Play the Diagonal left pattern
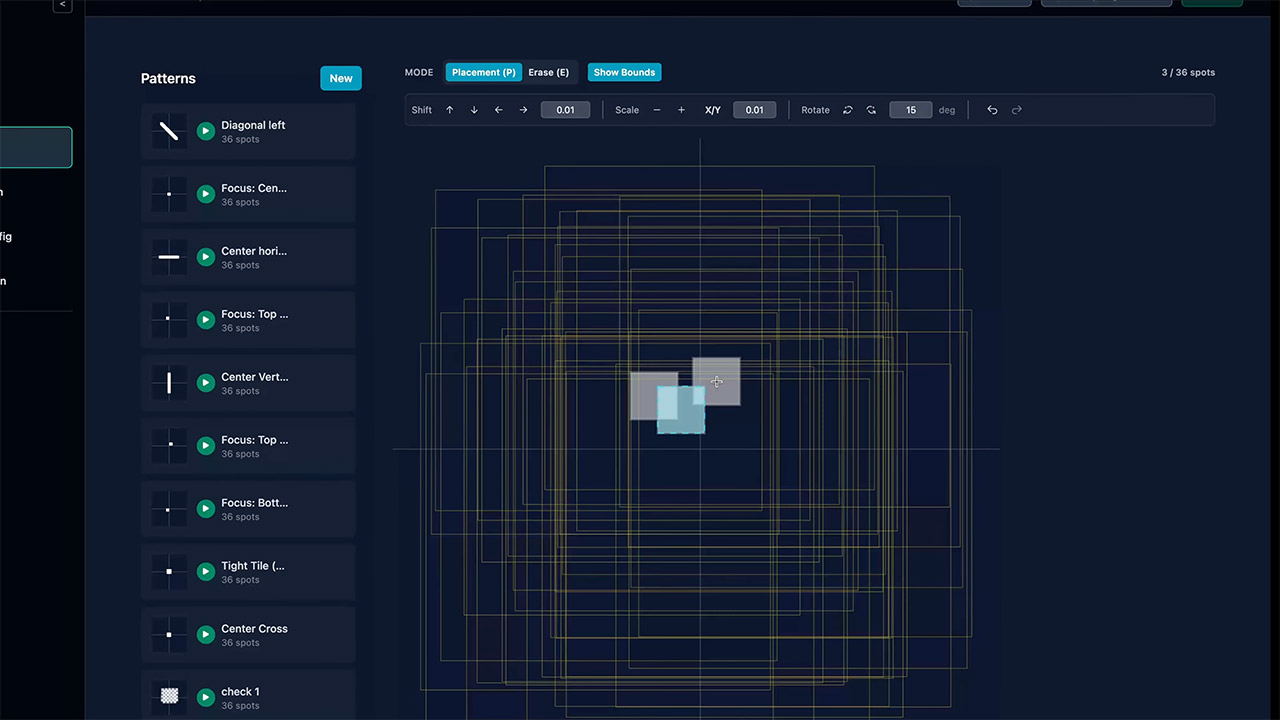Viewport: 1280px width, 720px height. click(x=206, y=131)
